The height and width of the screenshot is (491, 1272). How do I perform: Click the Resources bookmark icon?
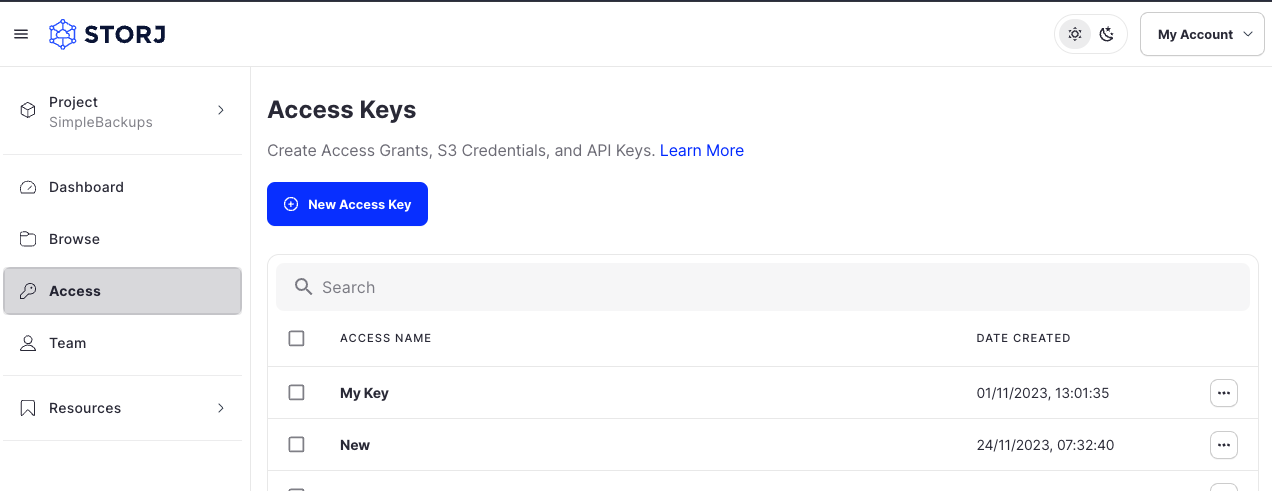coord(28,408)
